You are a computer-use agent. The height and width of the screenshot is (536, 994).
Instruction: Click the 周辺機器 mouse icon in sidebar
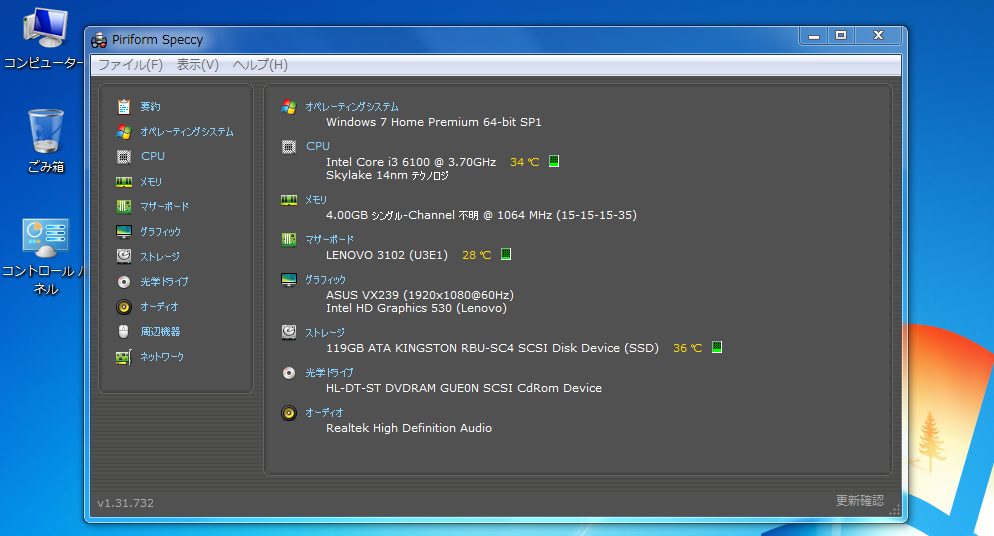tap(124, 331)
